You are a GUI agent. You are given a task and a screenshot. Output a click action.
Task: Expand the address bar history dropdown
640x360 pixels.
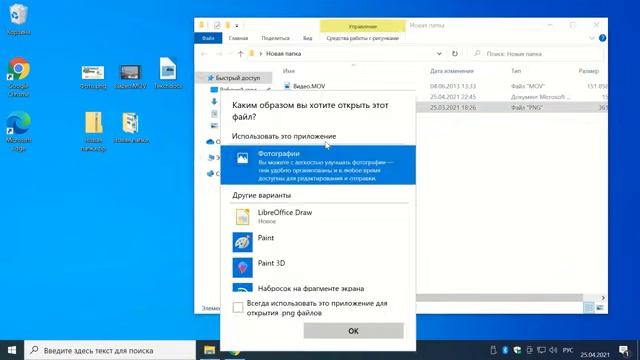point(439,53)
